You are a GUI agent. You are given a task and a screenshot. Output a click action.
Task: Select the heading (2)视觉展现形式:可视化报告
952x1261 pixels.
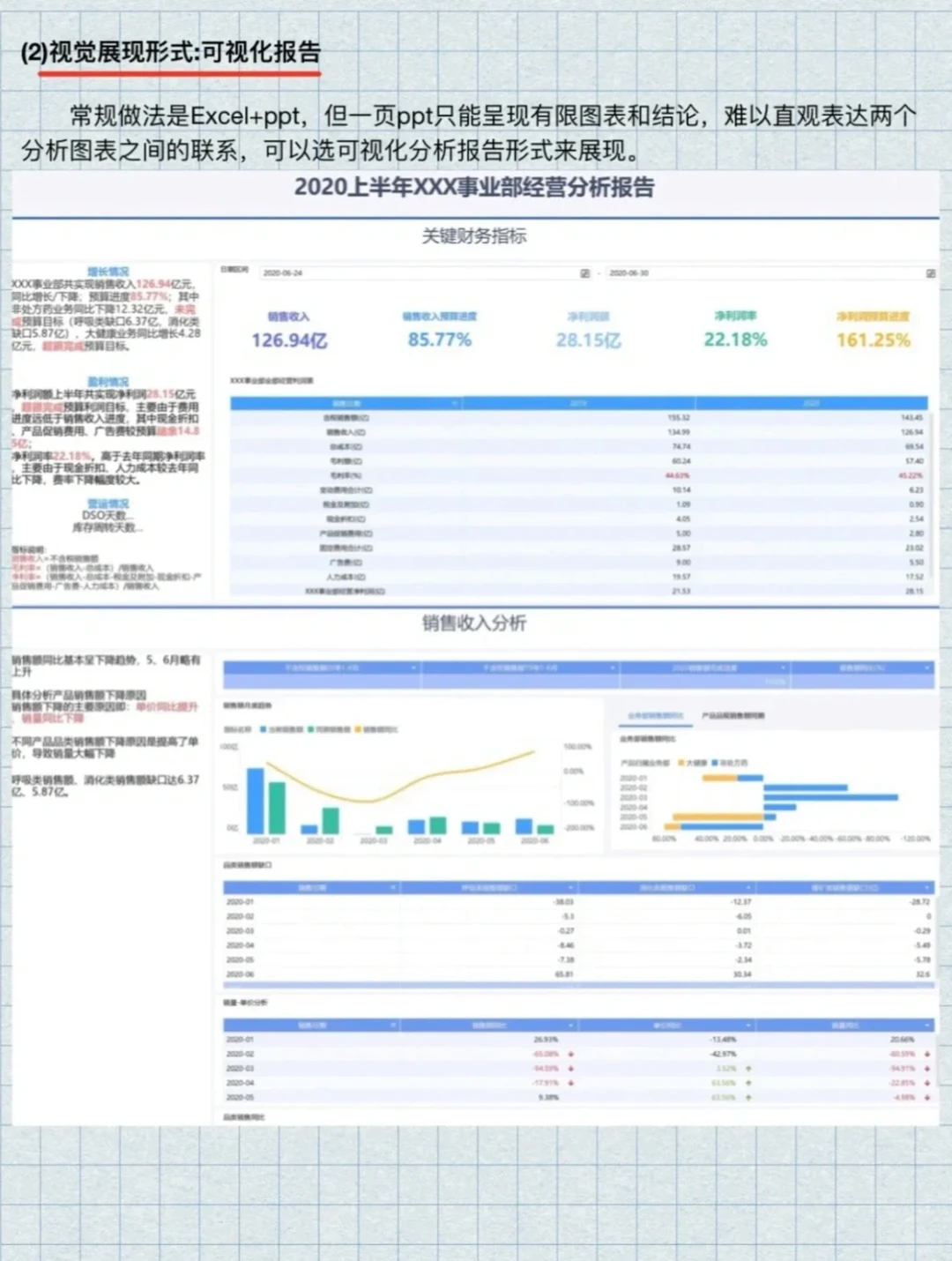(171, 52)
